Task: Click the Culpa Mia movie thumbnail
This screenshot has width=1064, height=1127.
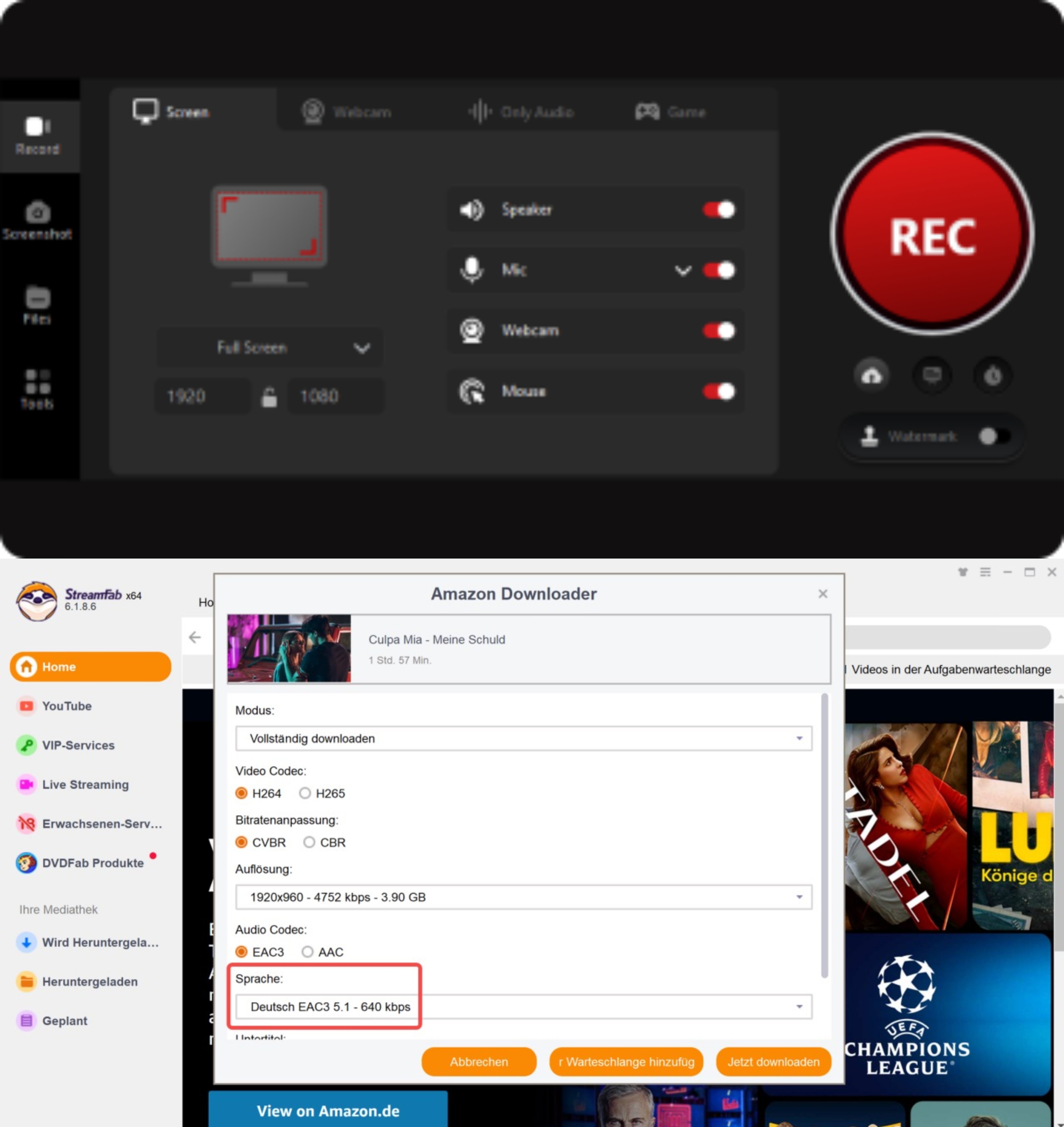Action: click(x=289, y=648)
